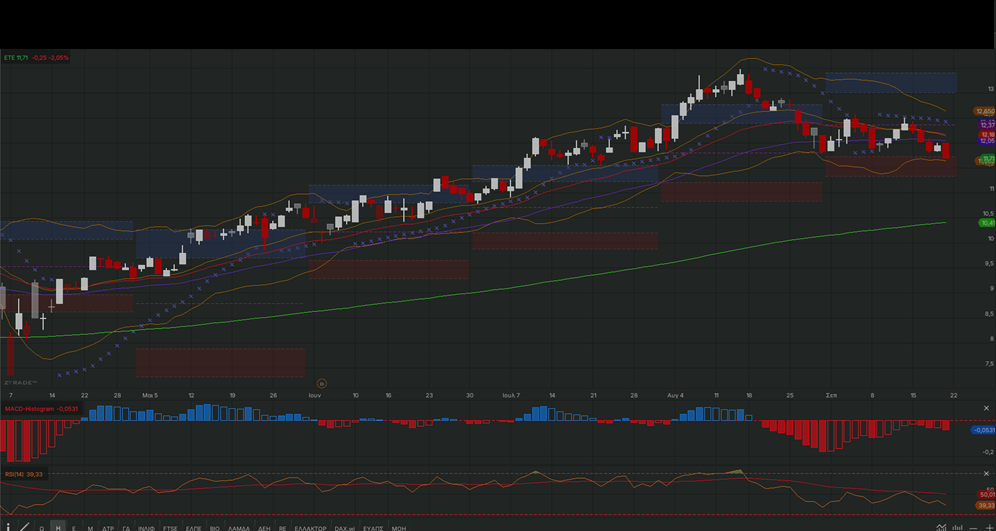The width and height of the screenshot is (996, 531).
Task: Select the M (monthly) timeframe button
Action: tap(90, 528)
